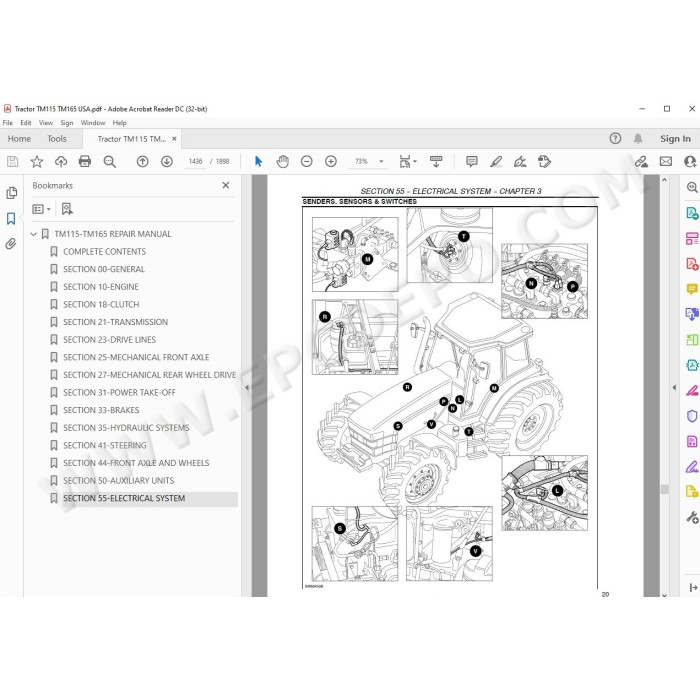Enable scrolling mode icon

pos(436,162)
